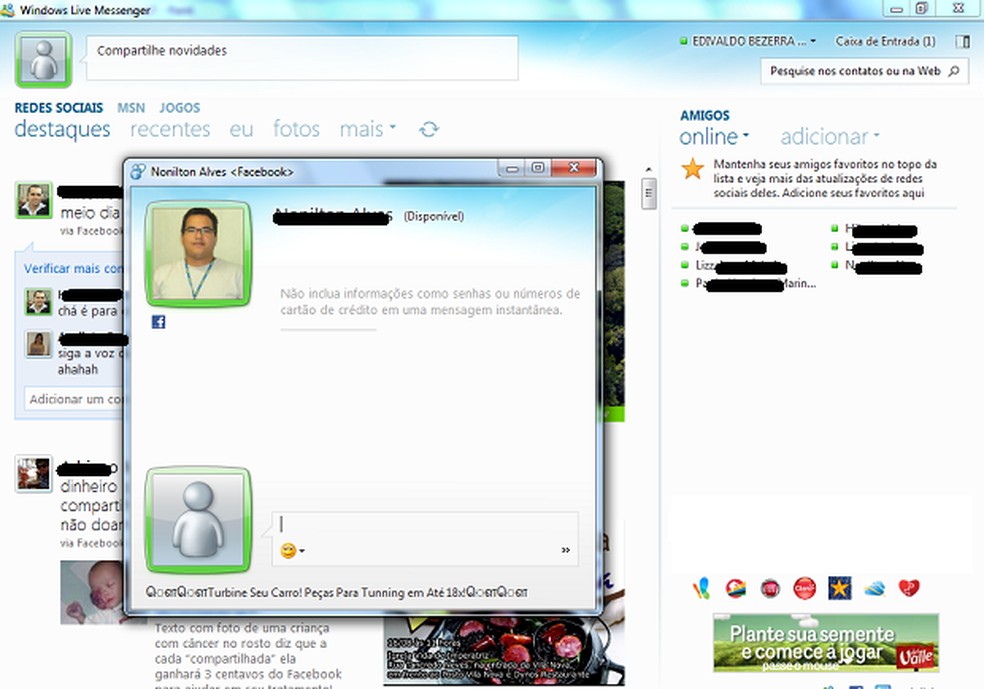The image size is (984, 689).
Task: Expand the chat toolbar '»' chevron
Action: click(x=565, y=550)
